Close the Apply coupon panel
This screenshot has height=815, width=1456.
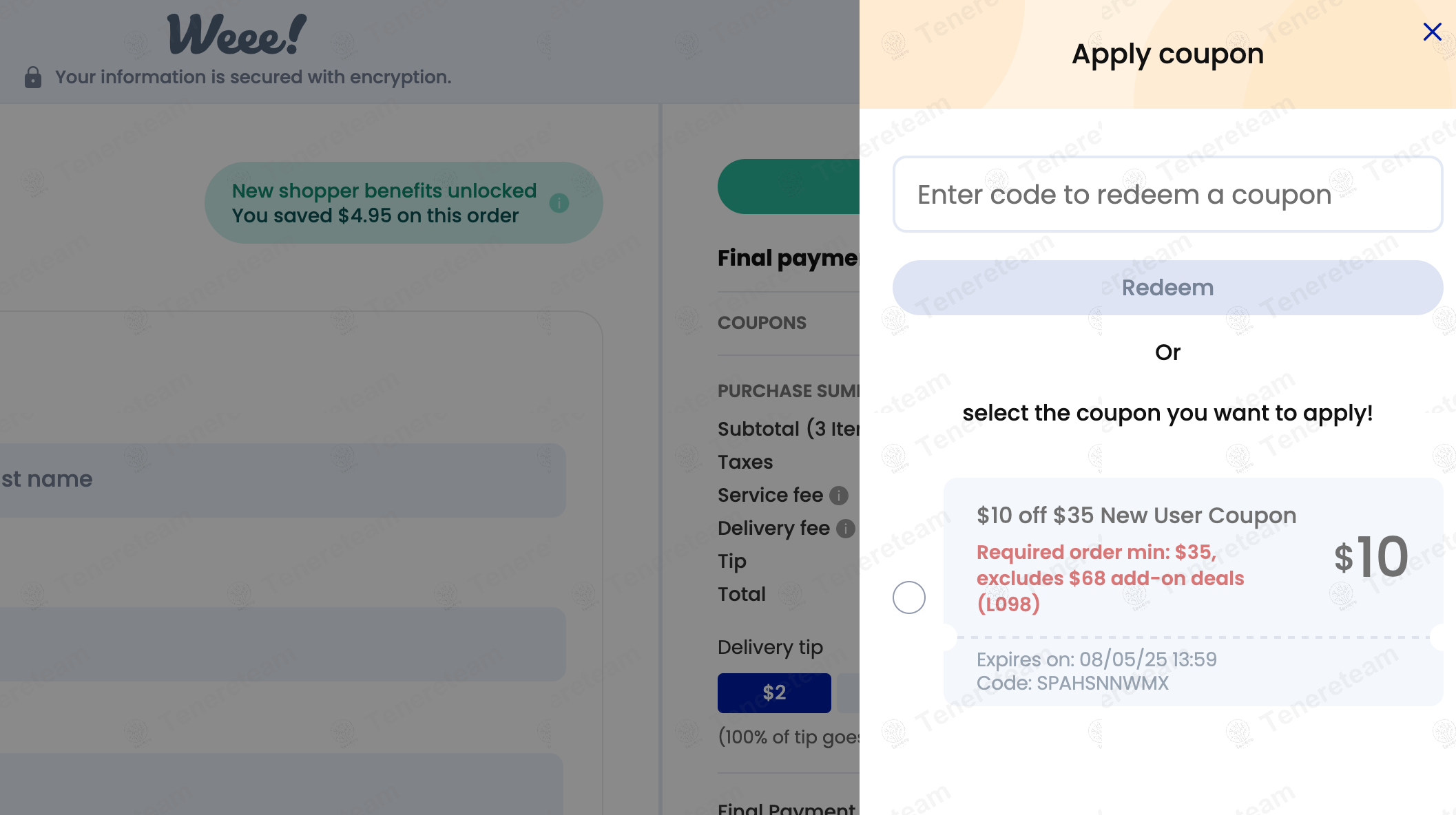[1432, 32]
